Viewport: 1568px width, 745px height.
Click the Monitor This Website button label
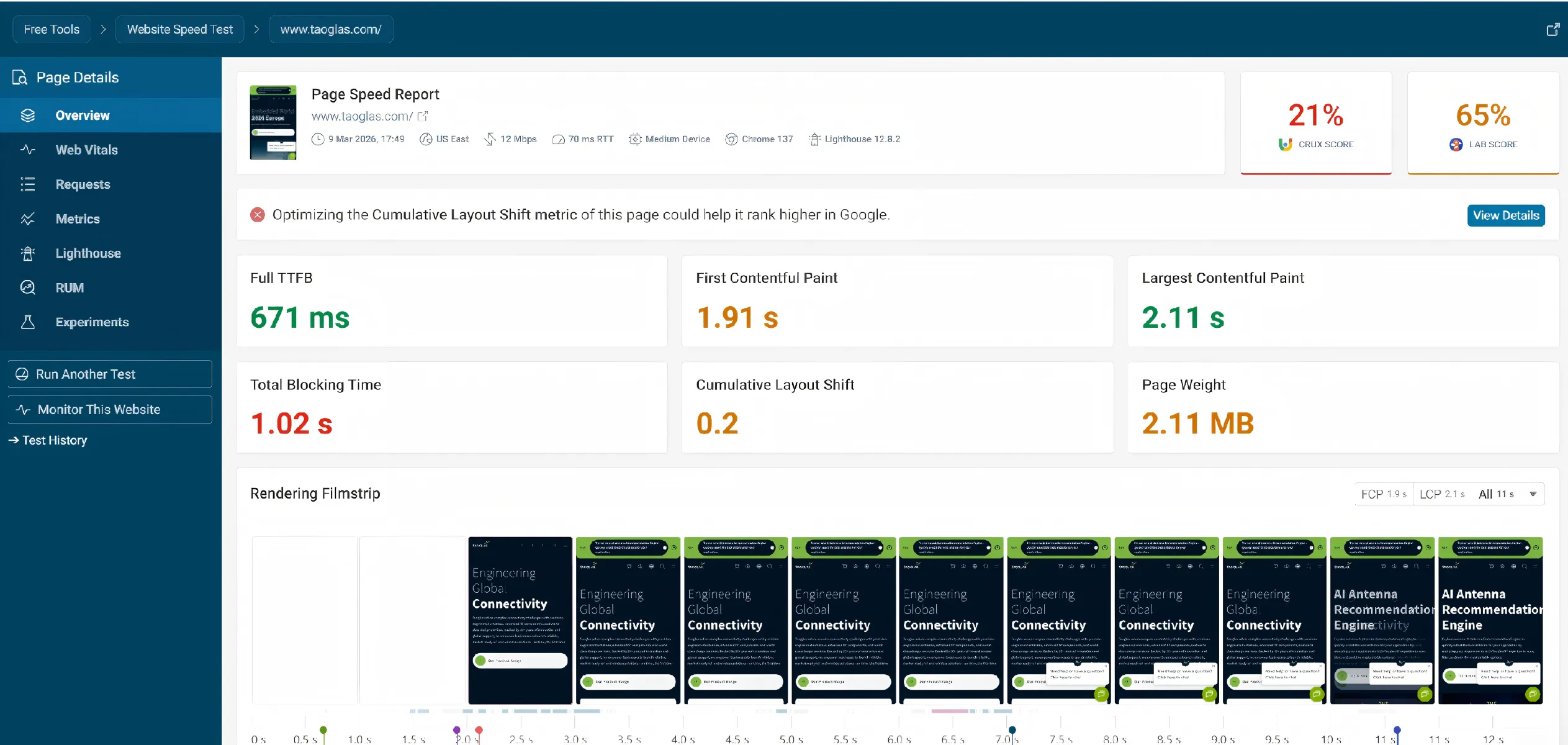tap(99, 410)
